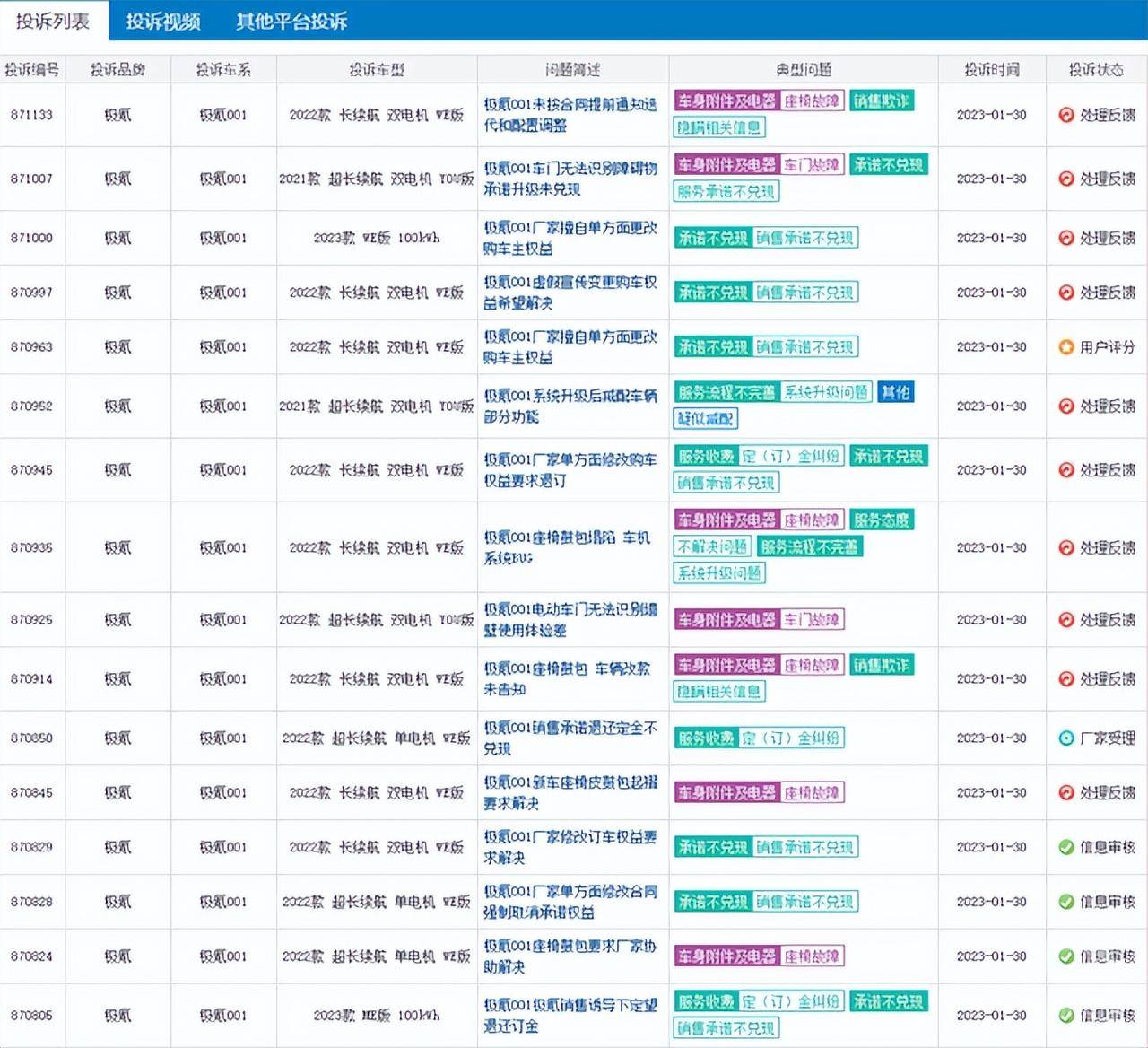Click the blue 其他 tag in row 870952
Screen dimensions: 1148x1048
895,392
